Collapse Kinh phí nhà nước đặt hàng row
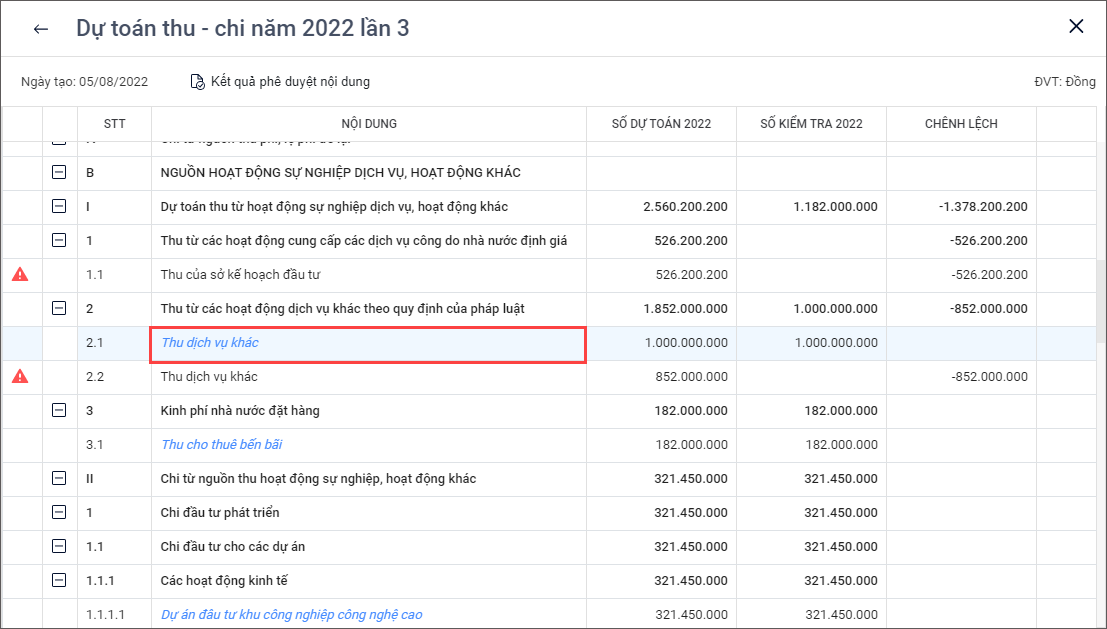 [59, 411]
